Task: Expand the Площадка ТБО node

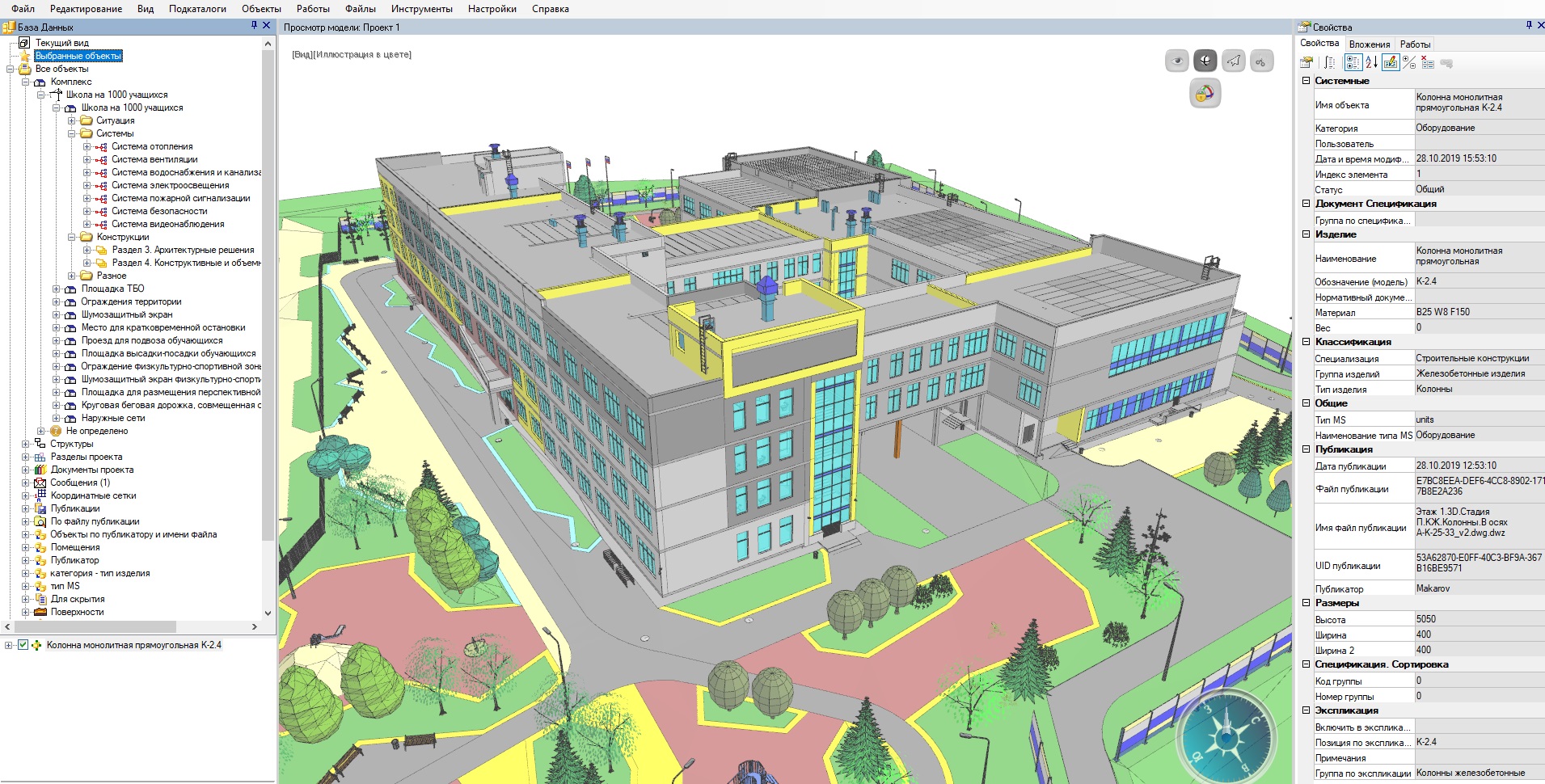Action: pyautogui.click(x=57, y=289)
